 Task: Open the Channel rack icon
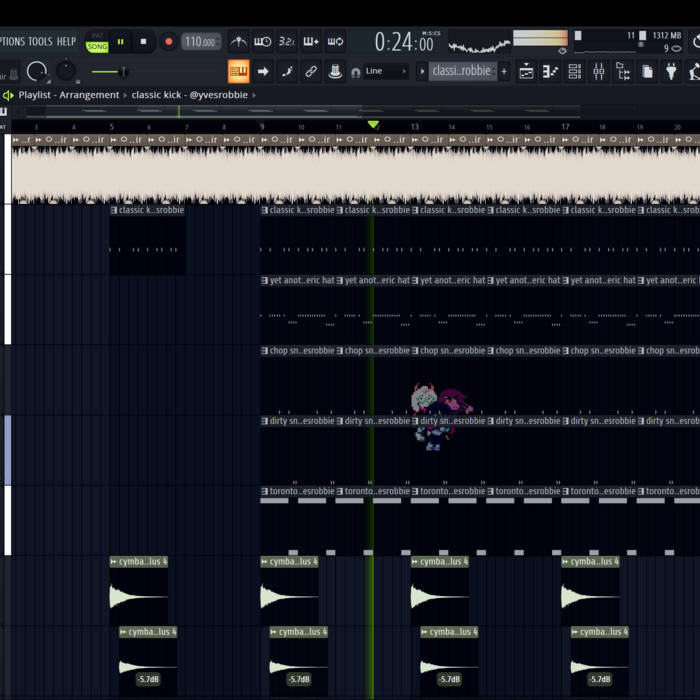575,72
